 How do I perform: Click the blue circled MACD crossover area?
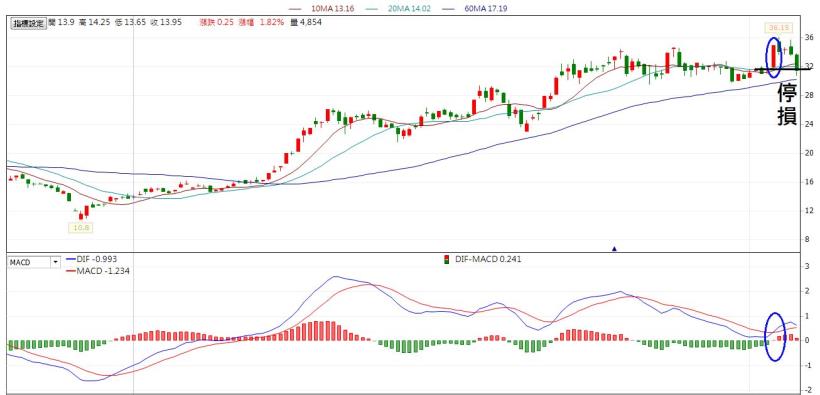click(776, 336)
